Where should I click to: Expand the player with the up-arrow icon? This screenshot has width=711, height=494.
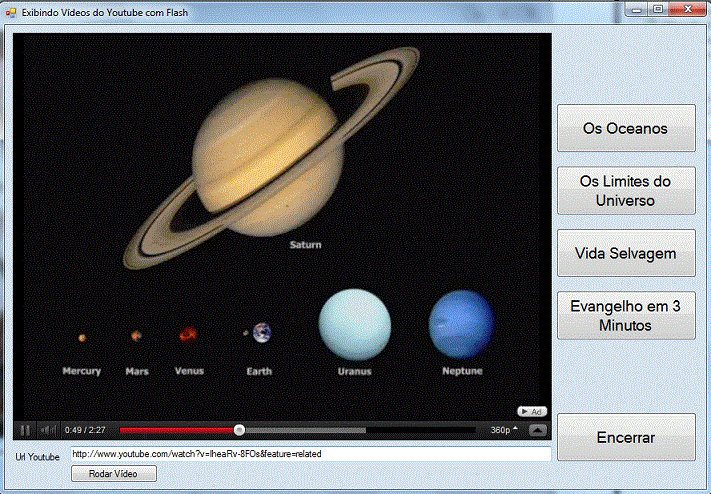(538, 430)
